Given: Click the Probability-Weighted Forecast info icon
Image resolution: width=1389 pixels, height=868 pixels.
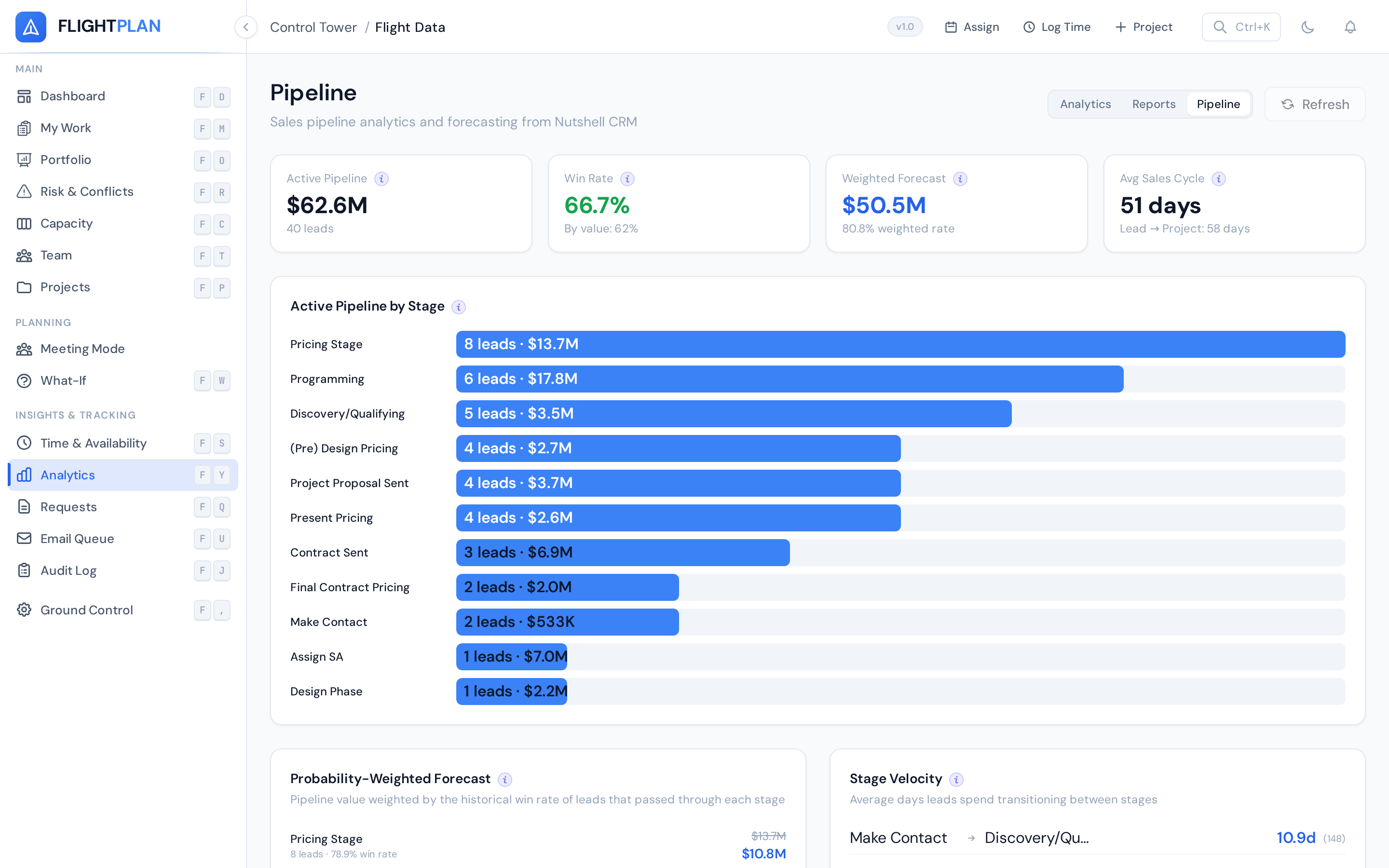Looking at the screenshot, I should click(x=504, y=780).
